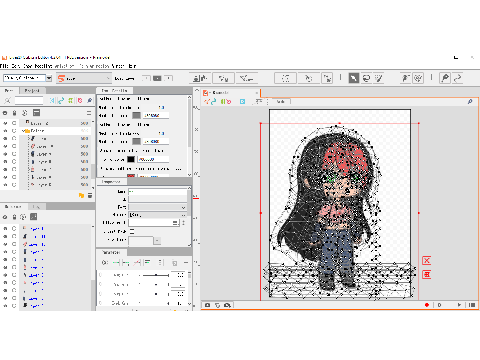Click the trash delete icon in parts panel
480x360 pixels.
[90, 195]
